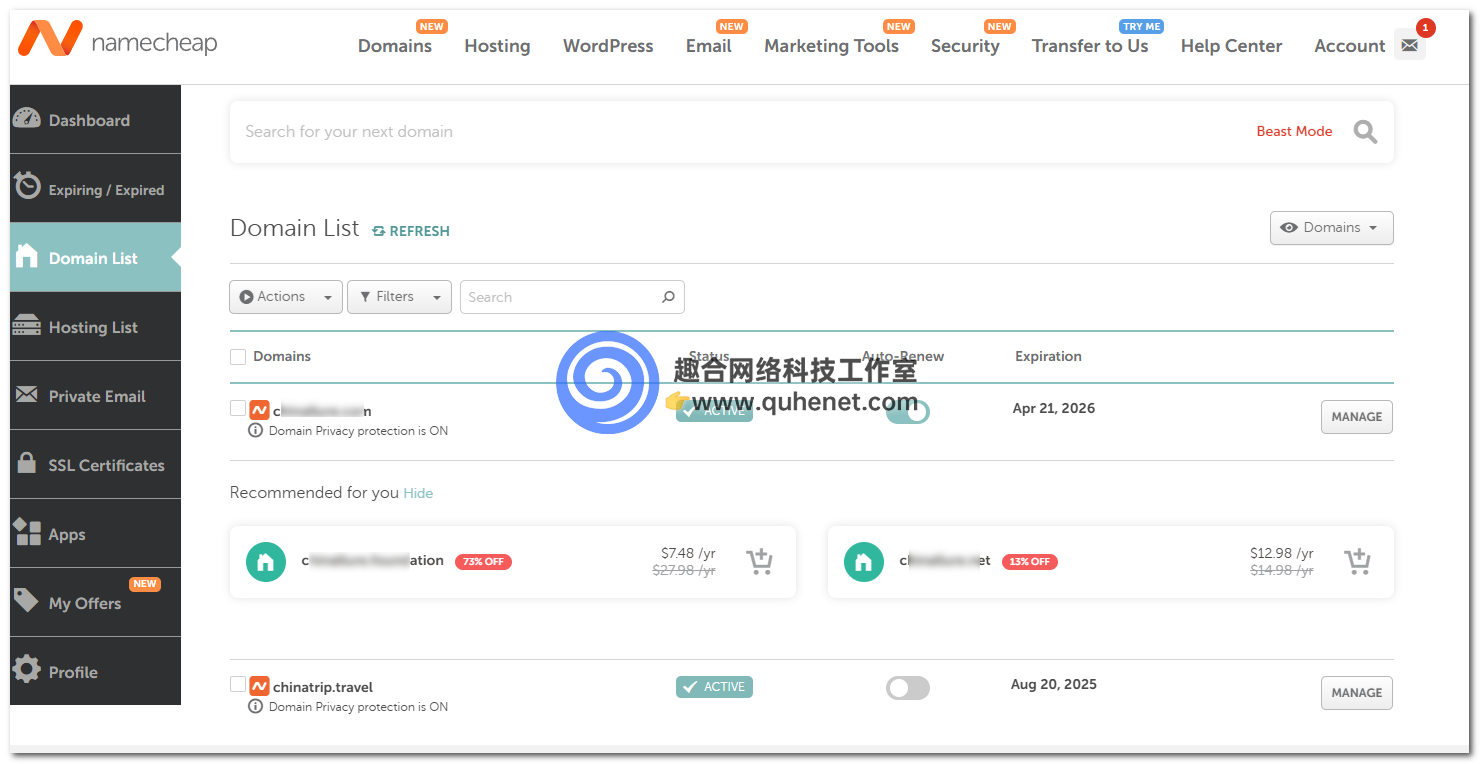Open the Account menu
This screenshot has height=764, width=1480.
(x=1350, y=46)
